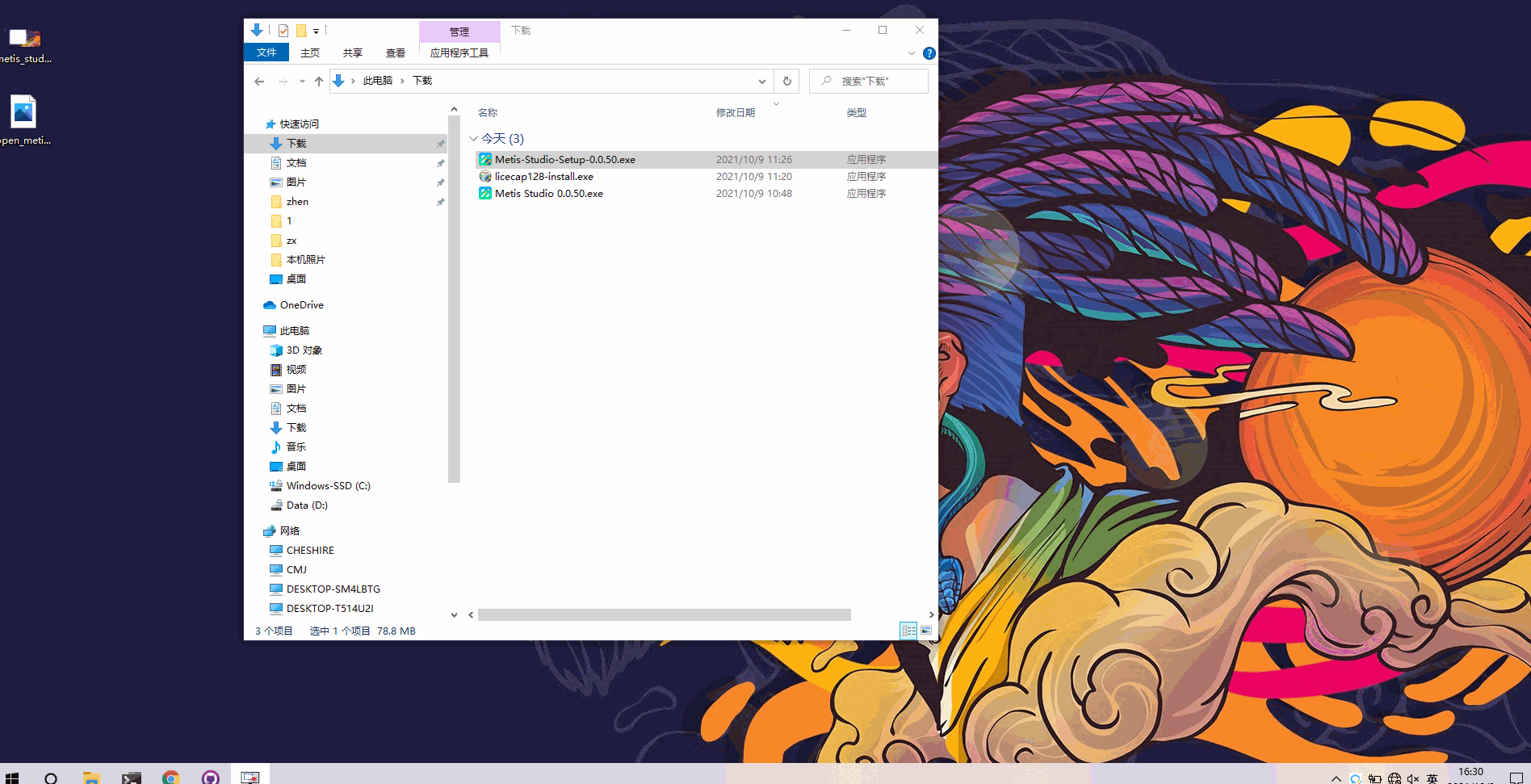The image size is (1531, 784).
Task: Switch to large thumbnails view button
Action: coord(926,631)
